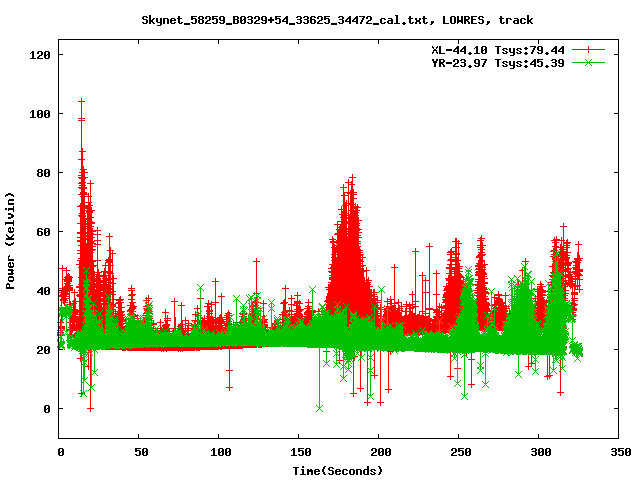Select the YR-23.97 Tsys:45.39 legend entry
This screenshot has width=640, height=480.
pyautogui.click(x=498, y=63)
